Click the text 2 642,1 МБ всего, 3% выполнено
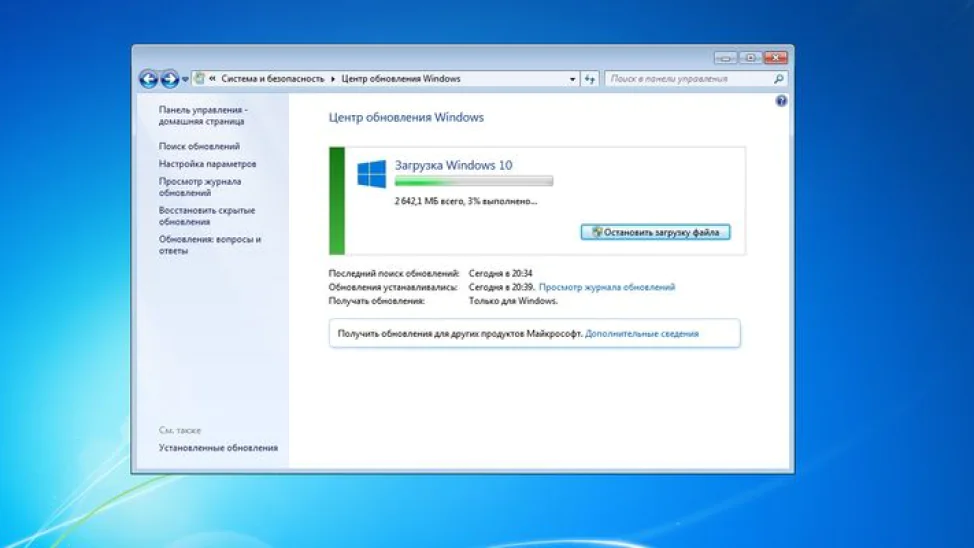The image size is (974, 548). point(465,201)
